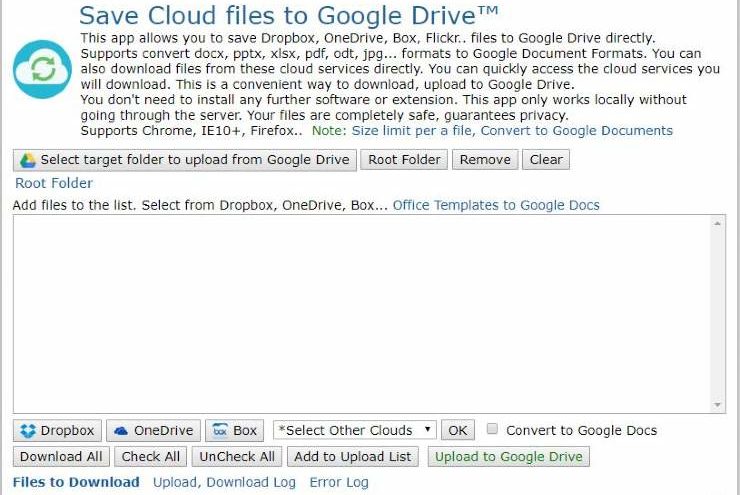Click the Save Cloud files to Google Drive title
The height and width of the screenshot is (495, 740).
288,16
